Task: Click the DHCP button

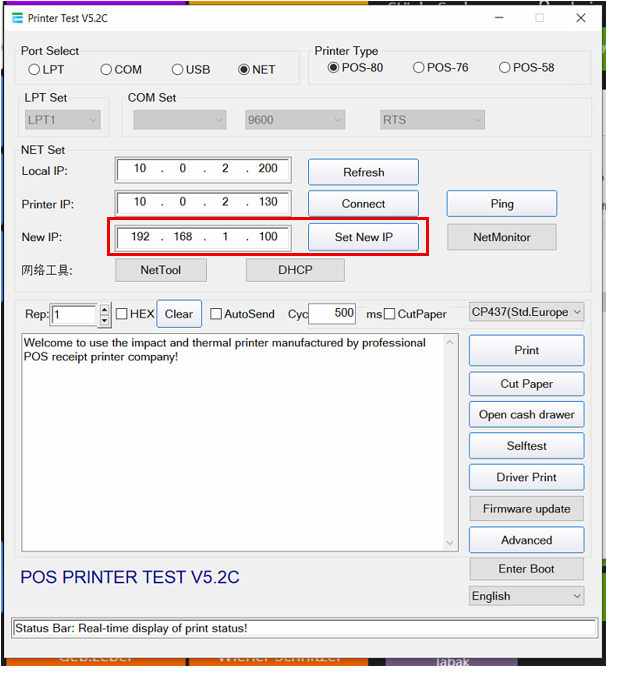Action: (295, 270)
